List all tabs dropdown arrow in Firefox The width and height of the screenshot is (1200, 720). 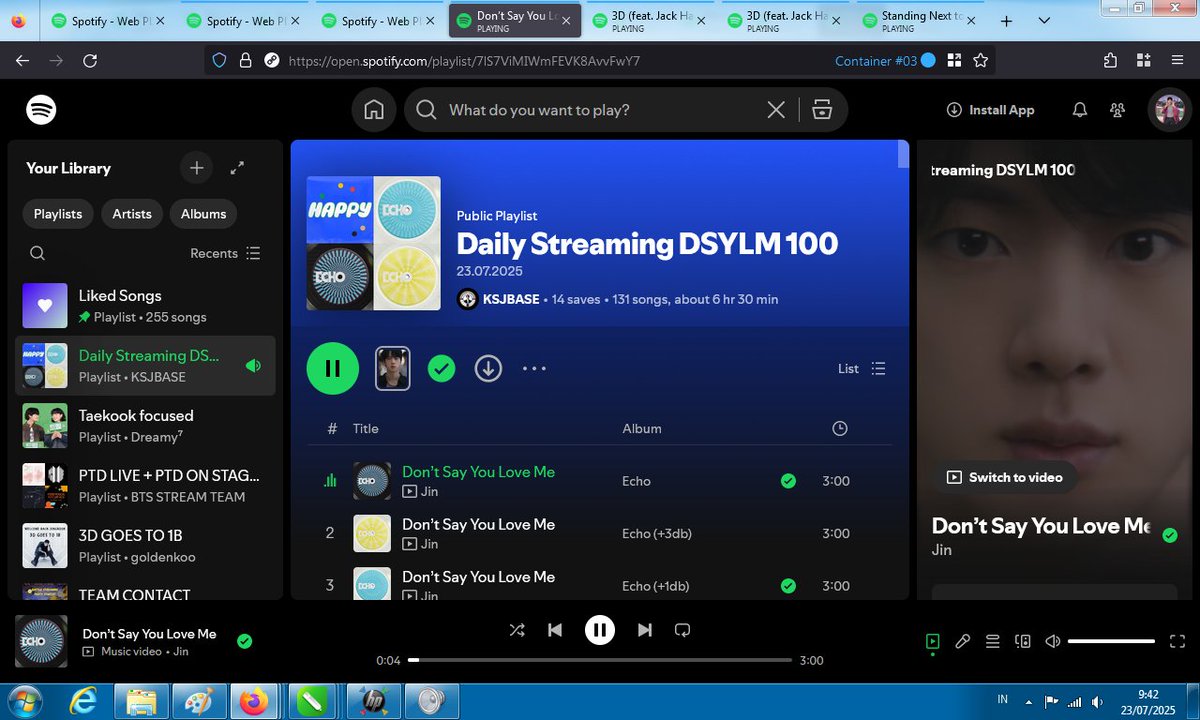point(1045,21)
